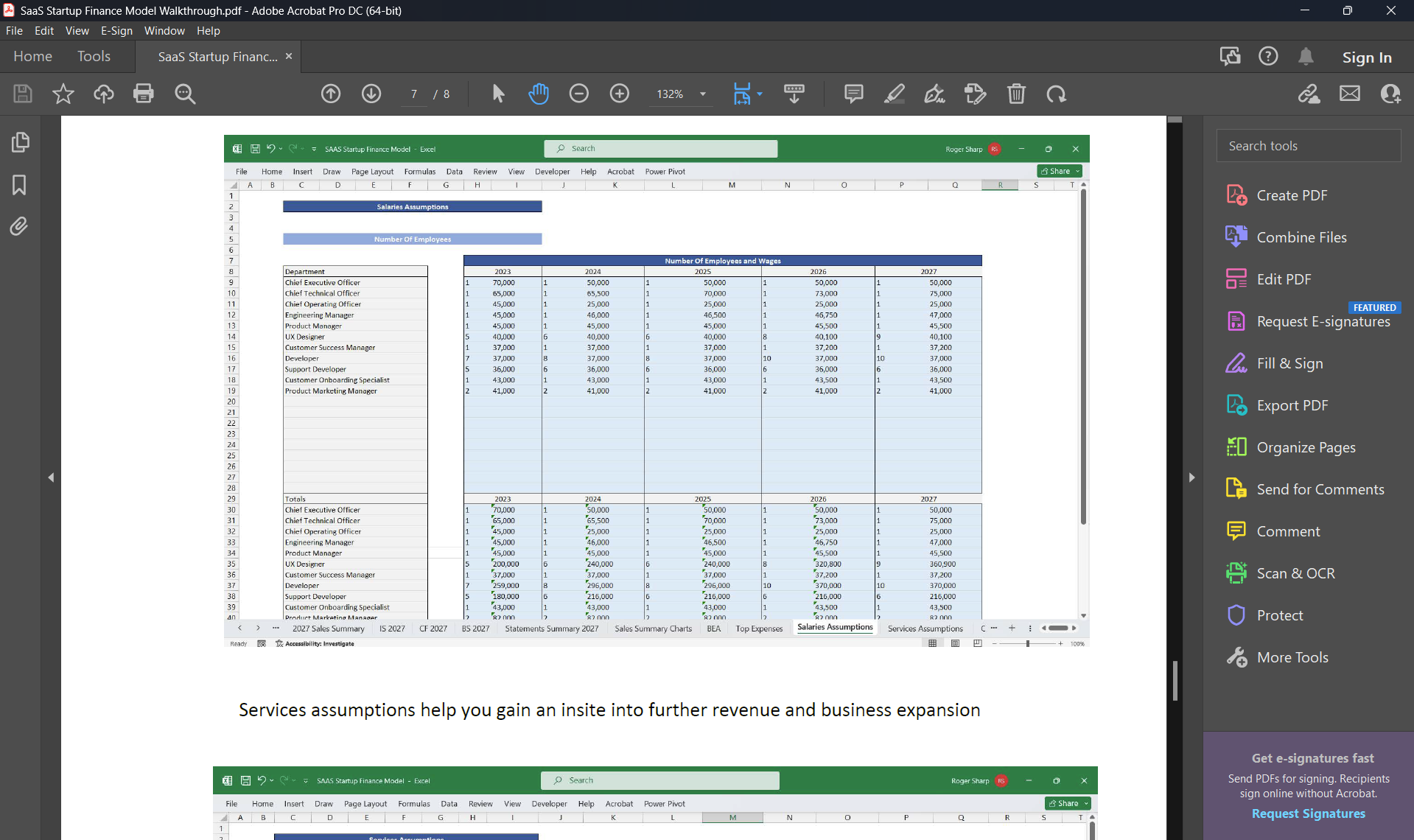Open the E-Sign menu

tap(116, 30)
